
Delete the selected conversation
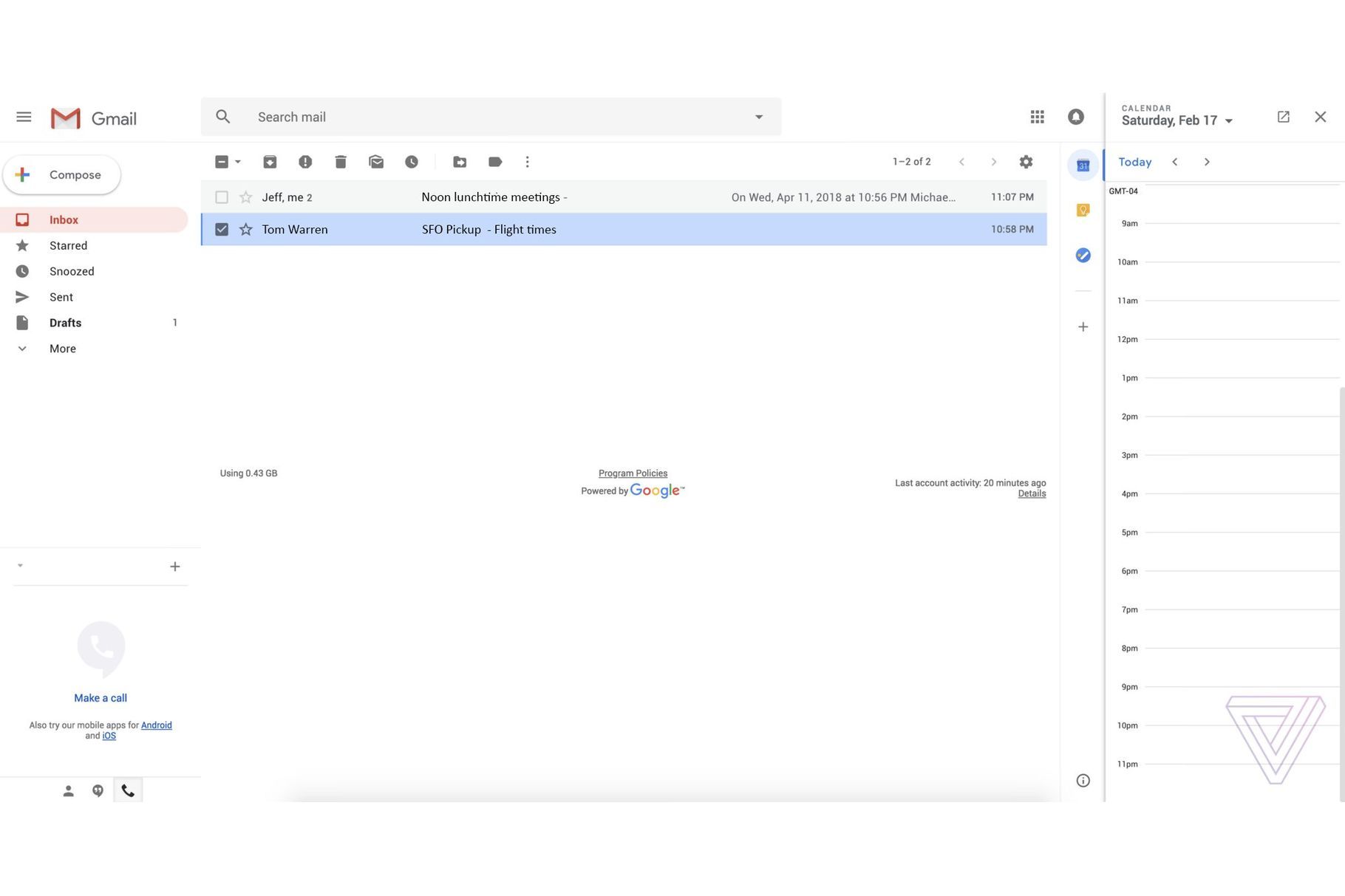[340, 162]
